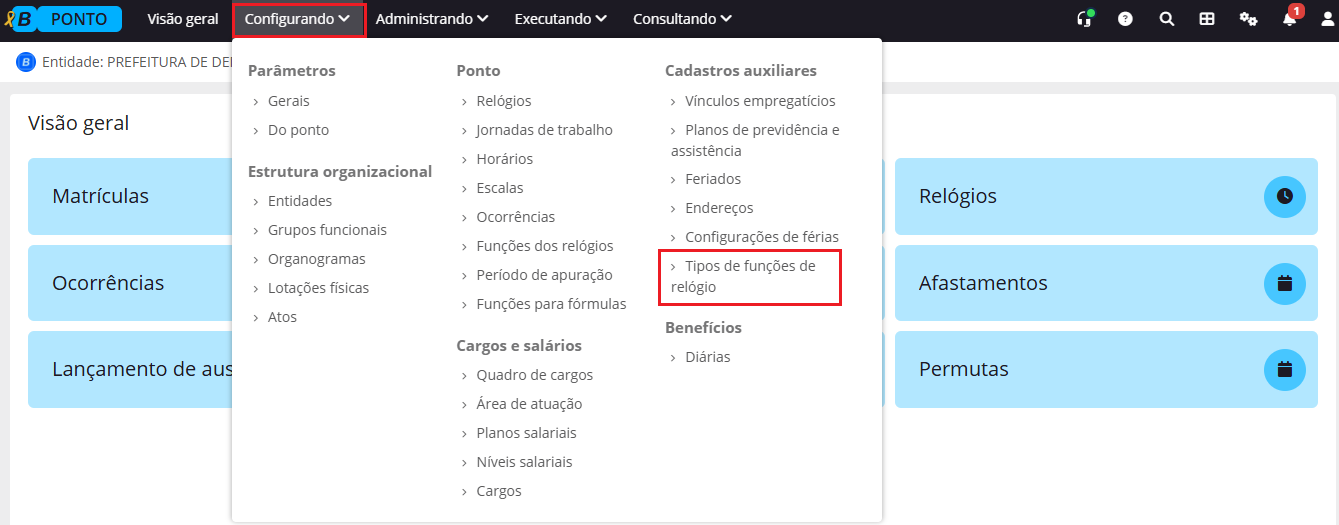Select Tipos de funções de relógio

748,276
